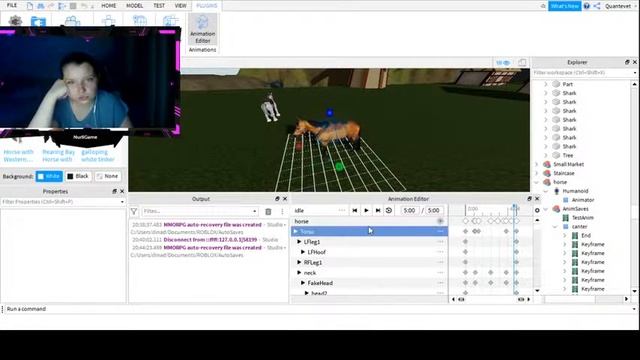Click the help icon beside What's New

coord(587,6)
